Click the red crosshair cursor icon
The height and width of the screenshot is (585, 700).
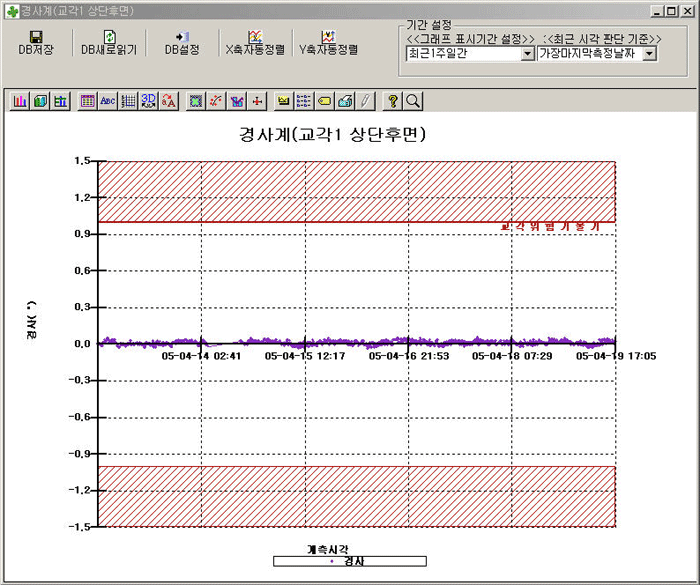pyautogui.click(x=257, y=101)
